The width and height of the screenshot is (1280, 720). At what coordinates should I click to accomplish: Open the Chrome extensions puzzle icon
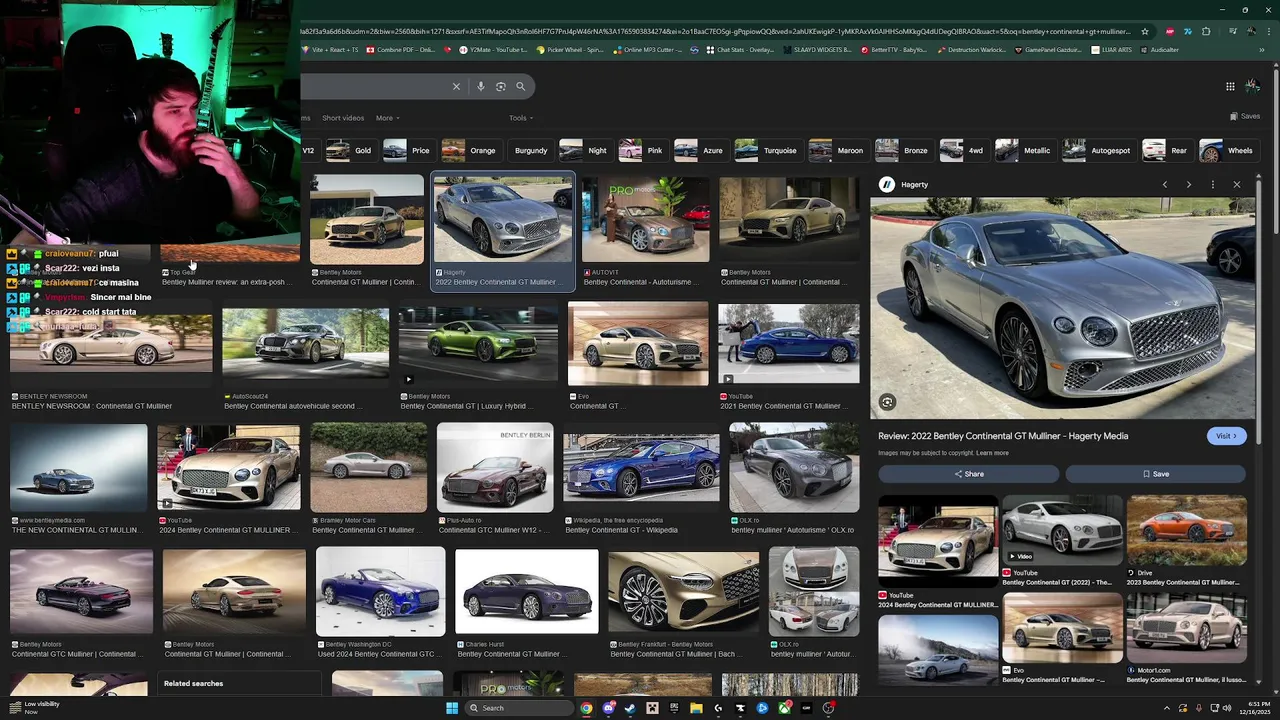tap(1207, 31)
